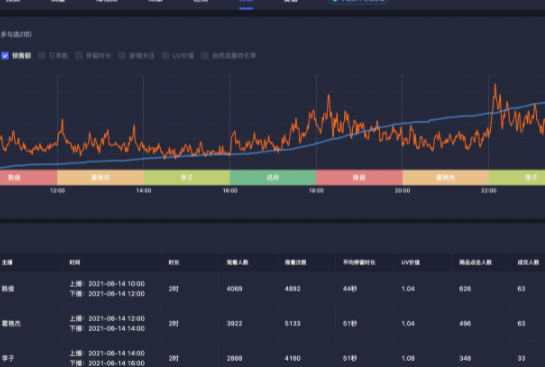
Task: Click the 18:00 time axis label
Action: 316,191
